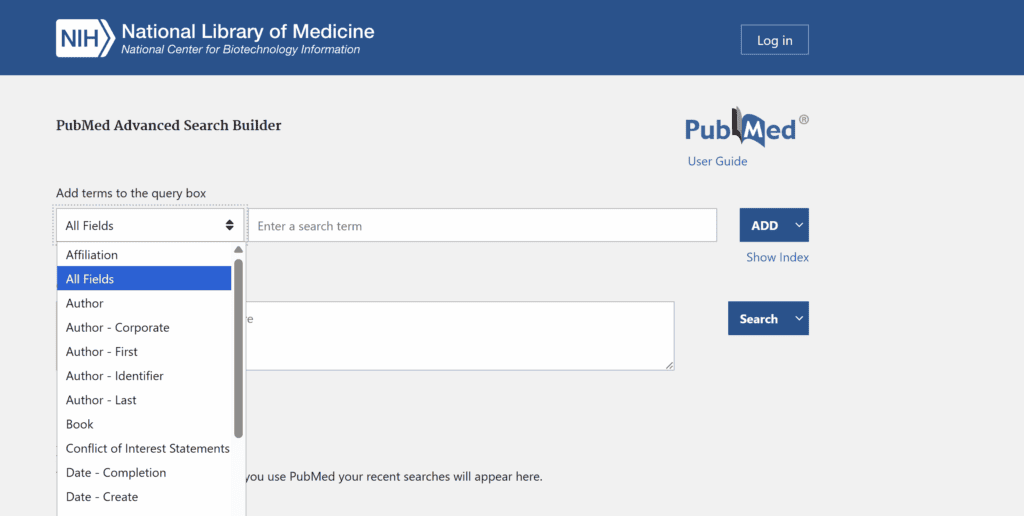Click the PubMed logo

tap(746, 127)
